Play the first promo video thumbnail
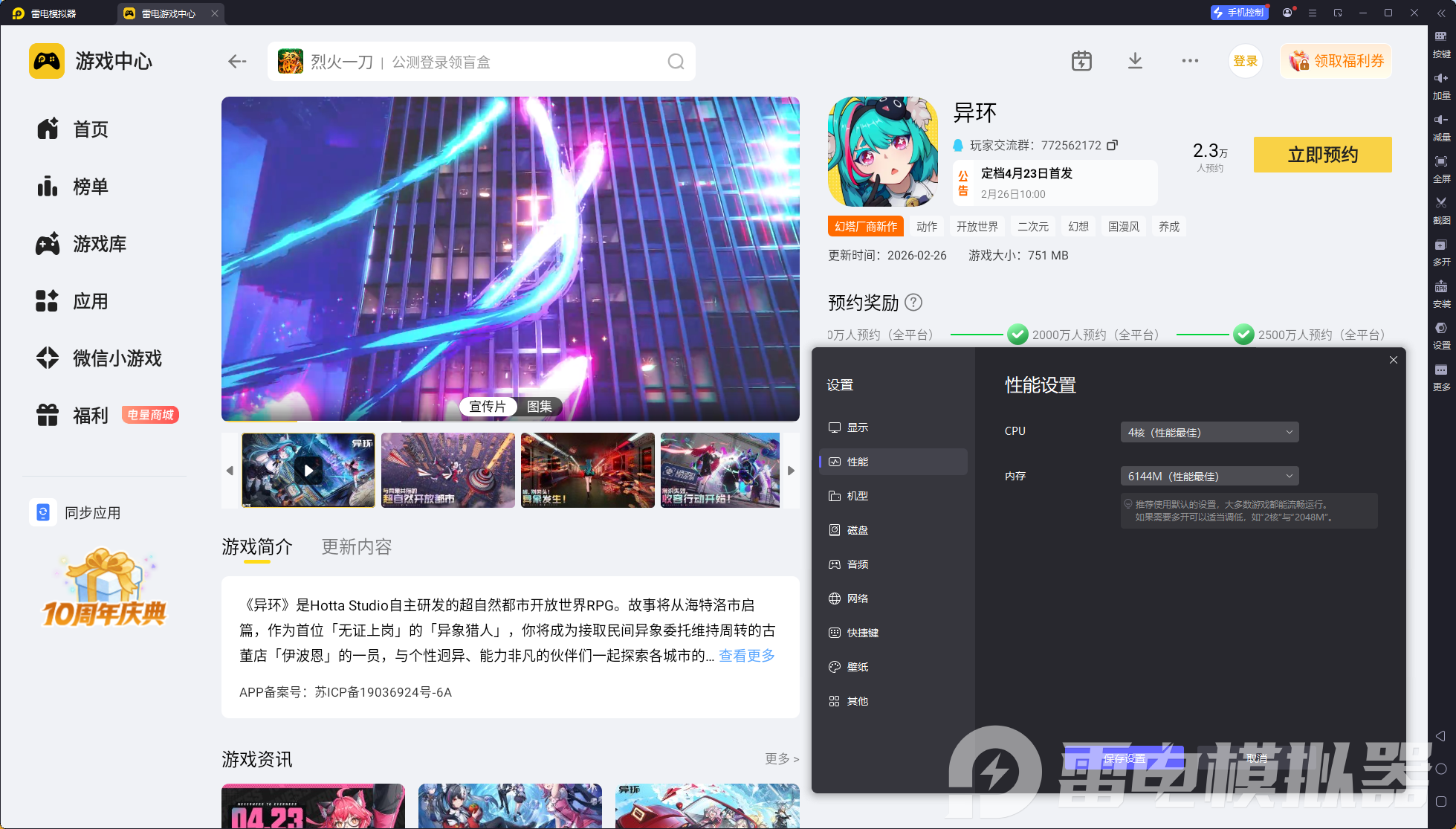1456x829 pixels. (x=308, y=470)
